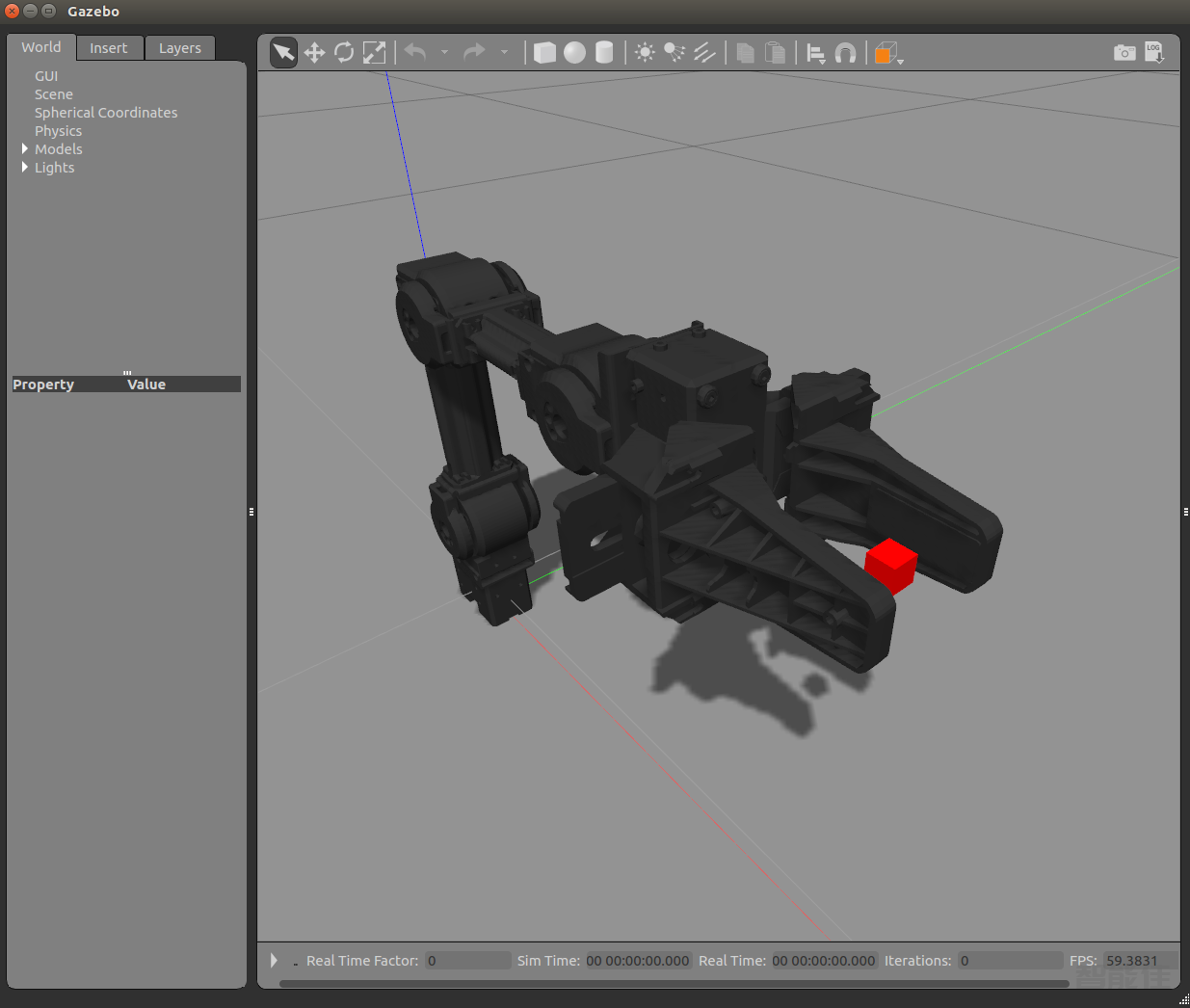Add a spot light to the scene
Screen dimensions: 1190x1008
point(674,52)
